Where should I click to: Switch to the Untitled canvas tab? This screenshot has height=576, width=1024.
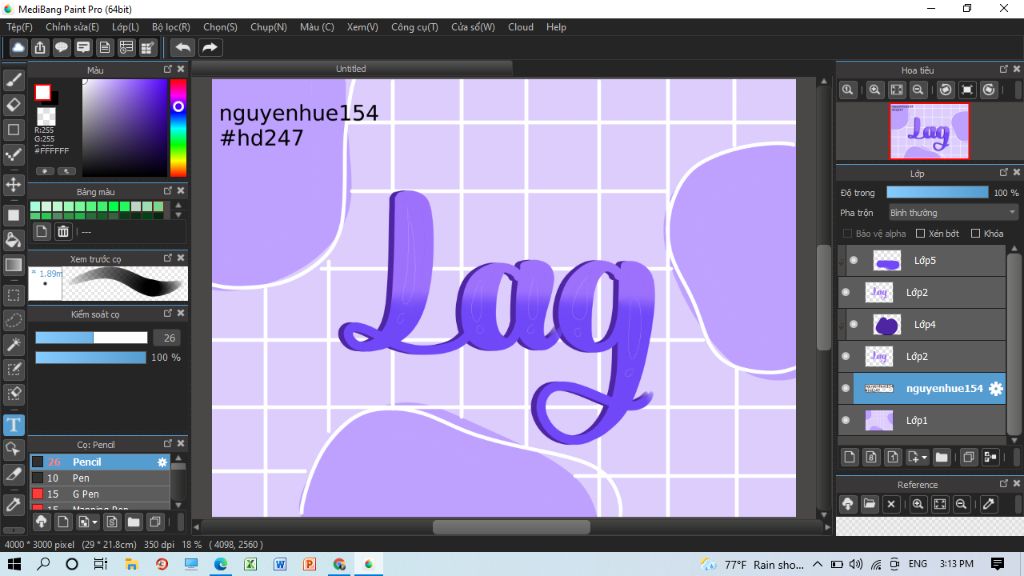351,69
